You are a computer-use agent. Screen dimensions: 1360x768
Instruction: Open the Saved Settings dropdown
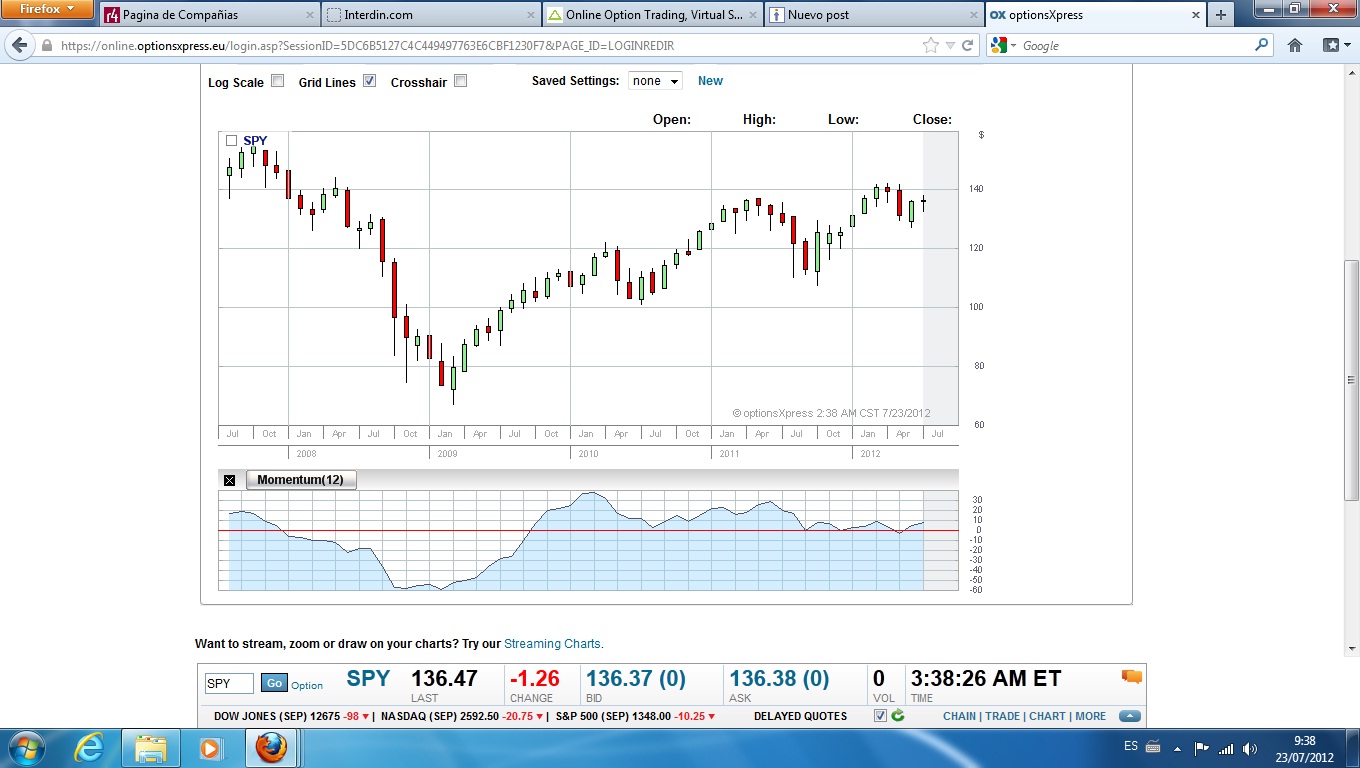(655, 81)
